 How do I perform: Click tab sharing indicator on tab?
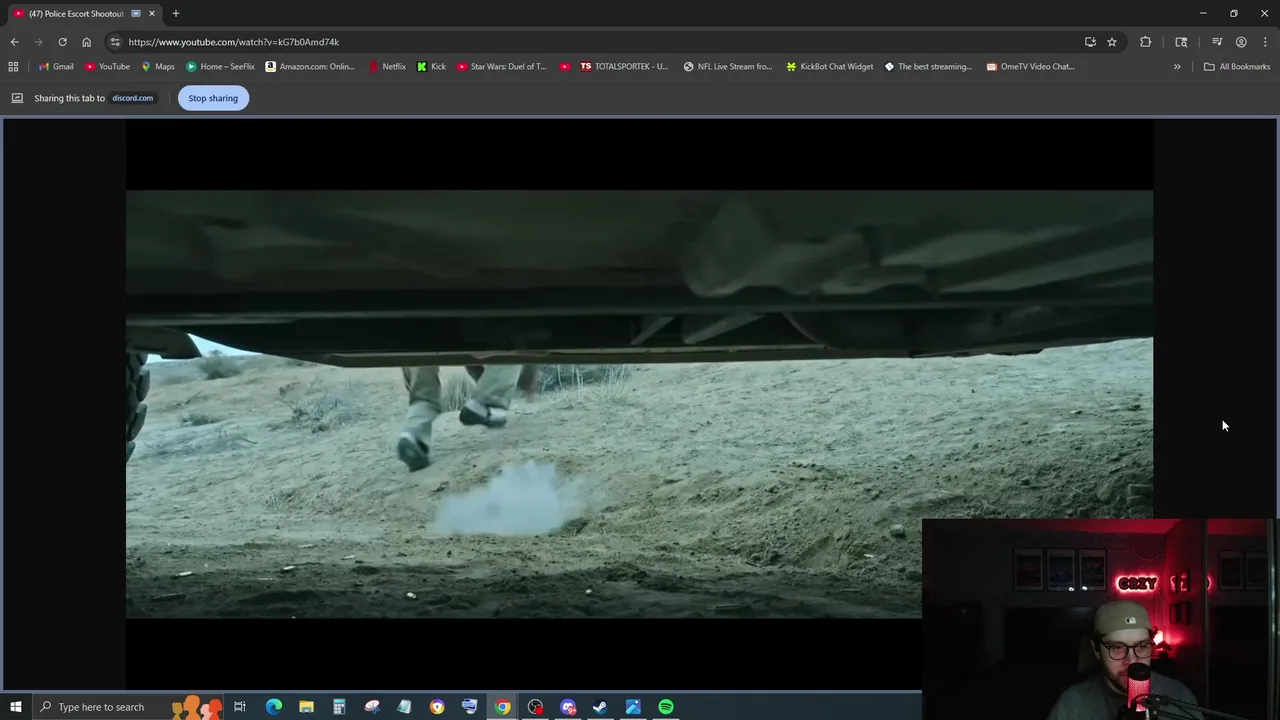click(136, 13)
